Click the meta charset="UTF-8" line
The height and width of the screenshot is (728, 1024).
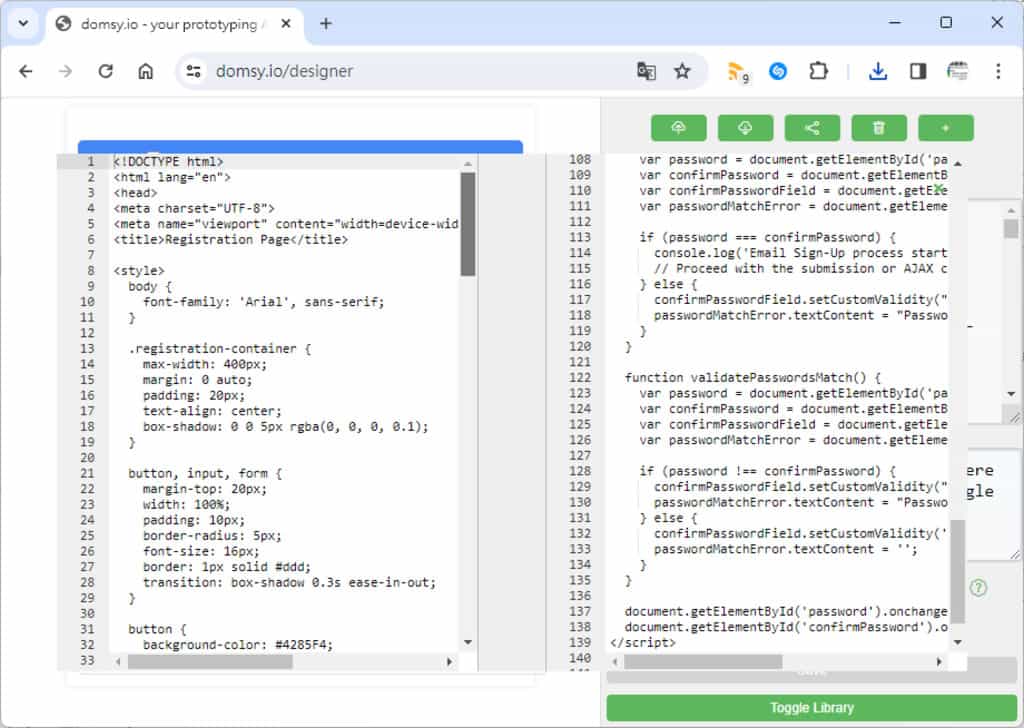(194, 208)
